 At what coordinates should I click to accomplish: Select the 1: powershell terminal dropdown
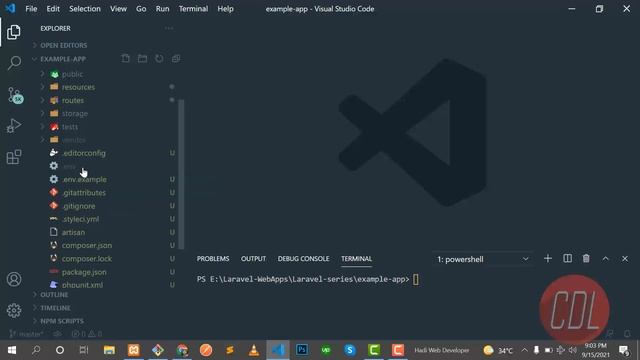pos(482,259)
